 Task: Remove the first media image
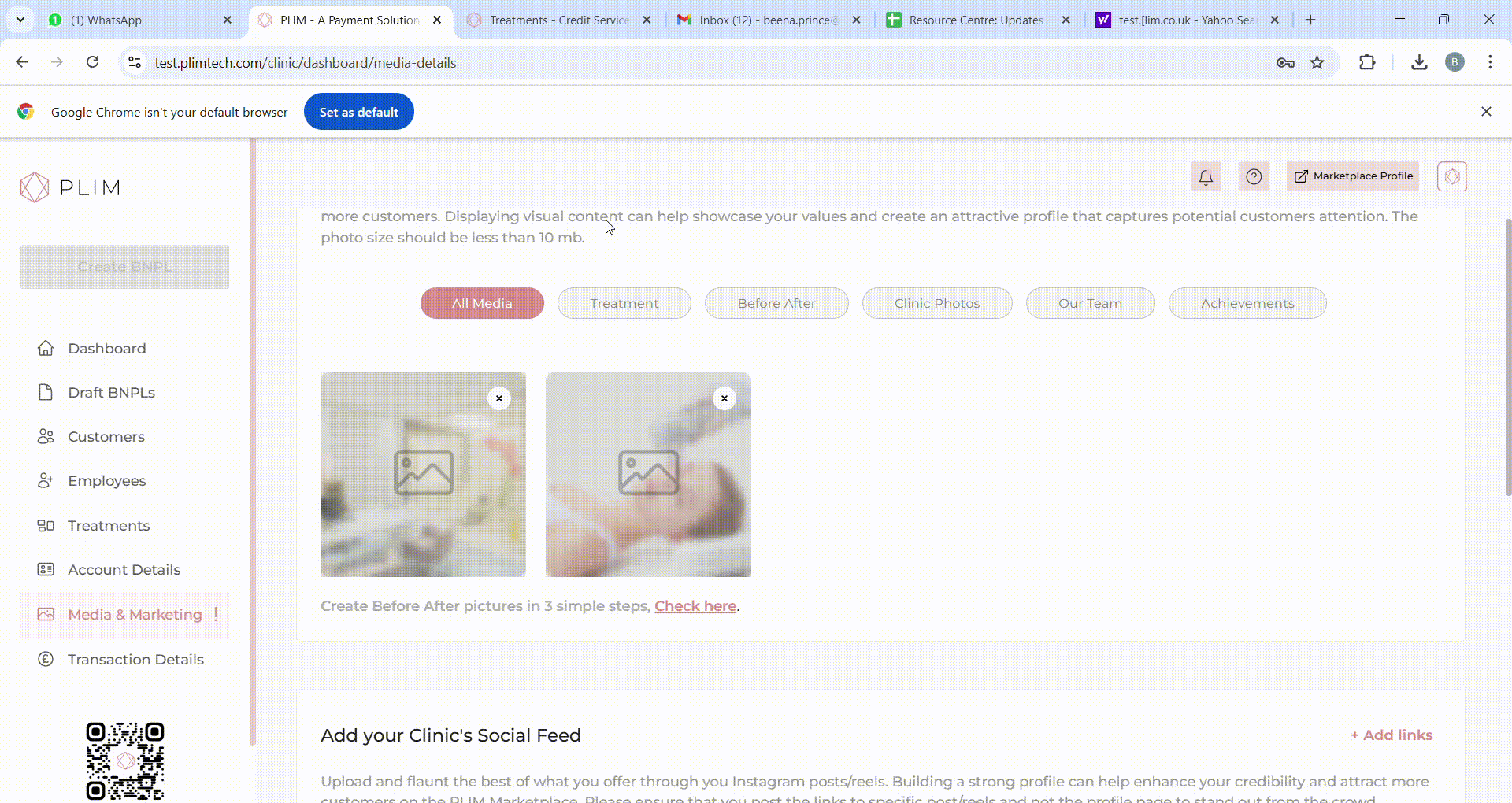pyautogui.click(x=499, y=398)
